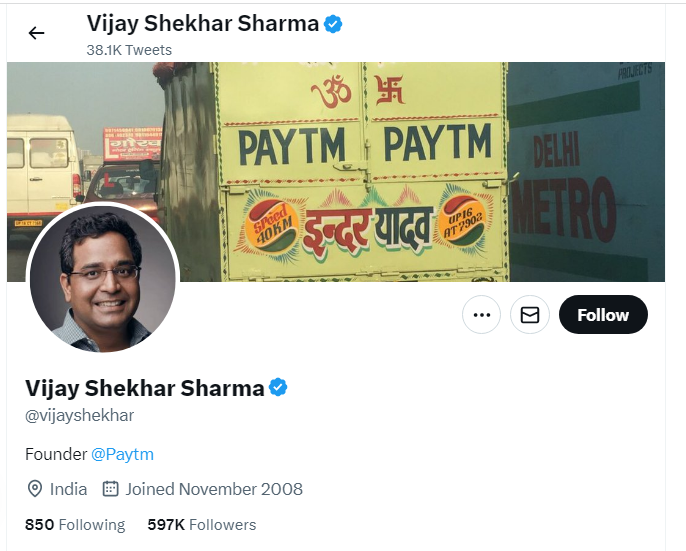
Task: Open the 850 Following list
Action: click(x=75, y=525)
